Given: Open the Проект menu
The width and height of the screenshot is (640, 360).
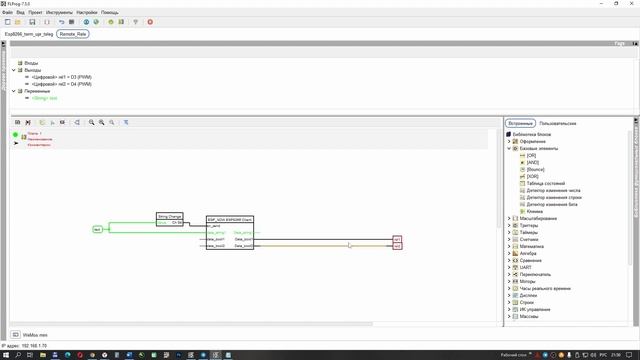Looking at the screenshot, I should point(36,13).
